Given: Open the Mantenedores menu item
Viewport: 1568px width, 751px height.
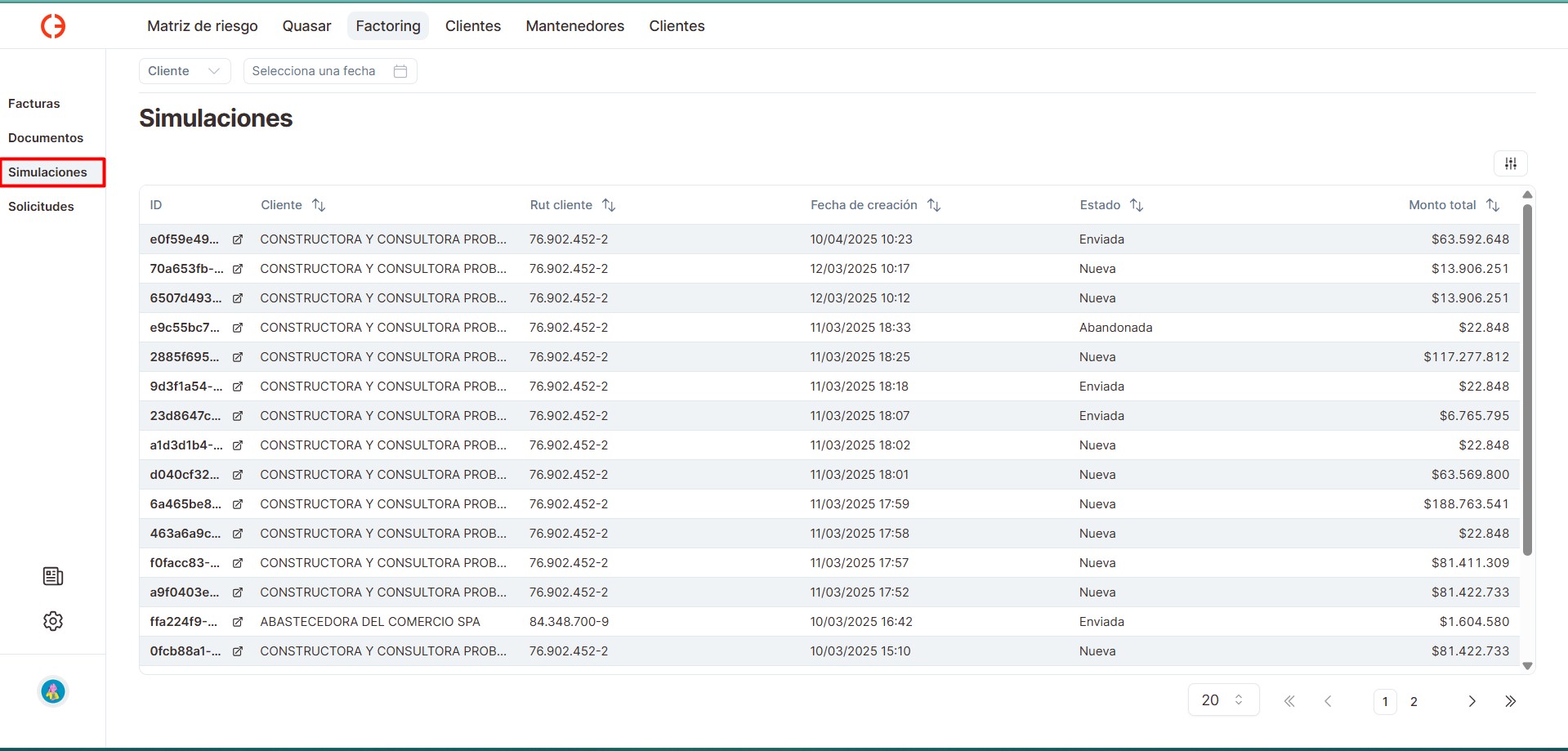Looking at the screenshot, I should pyautogui.click(x=574, y=26).
